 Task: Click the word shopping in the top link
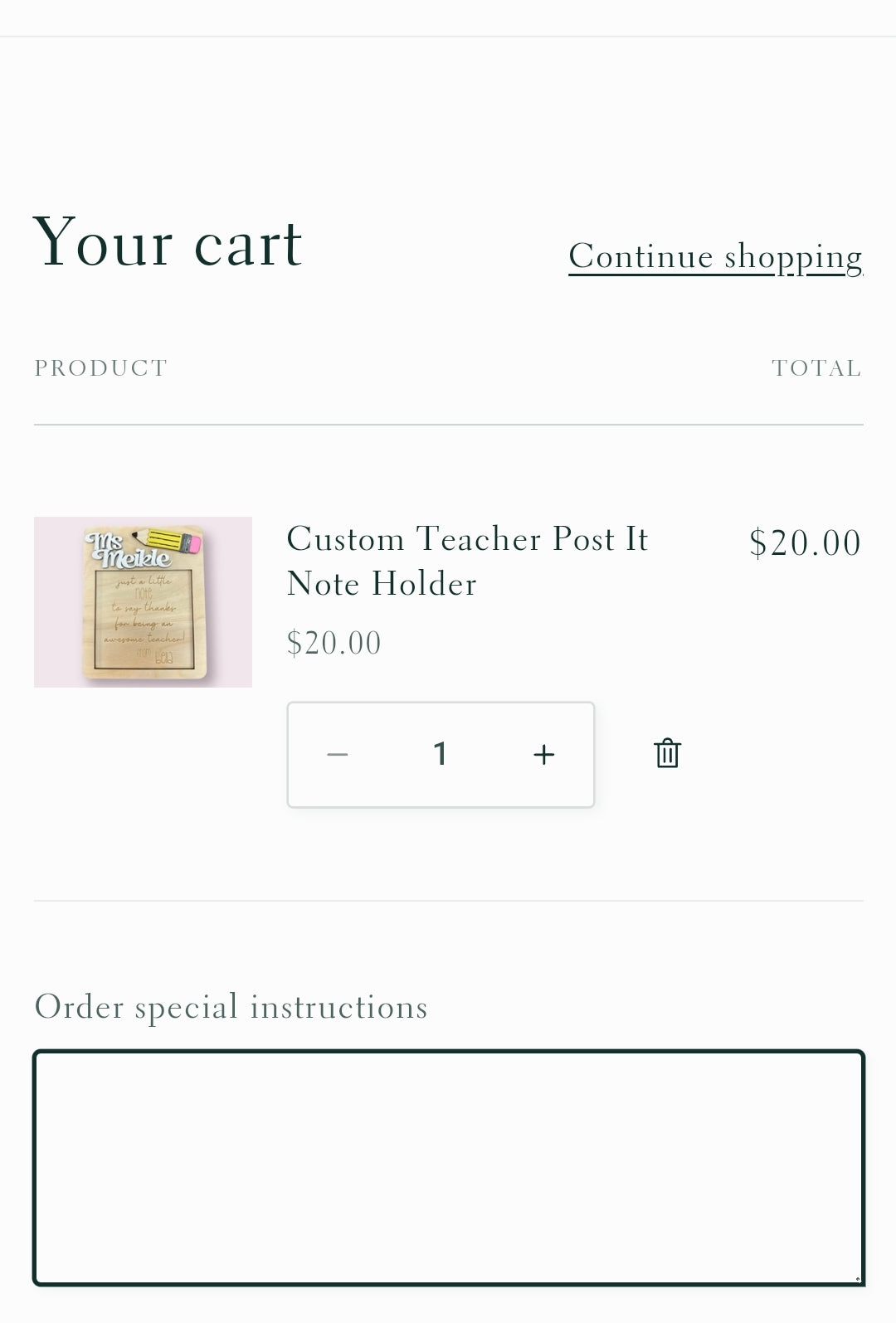point(793,256)
